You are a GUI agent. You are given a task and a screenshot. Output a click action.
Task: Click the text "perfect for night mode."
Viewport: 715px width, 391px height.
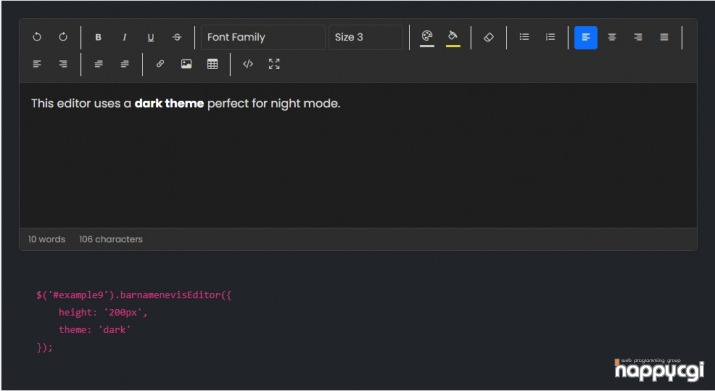[x=274, y=104]
